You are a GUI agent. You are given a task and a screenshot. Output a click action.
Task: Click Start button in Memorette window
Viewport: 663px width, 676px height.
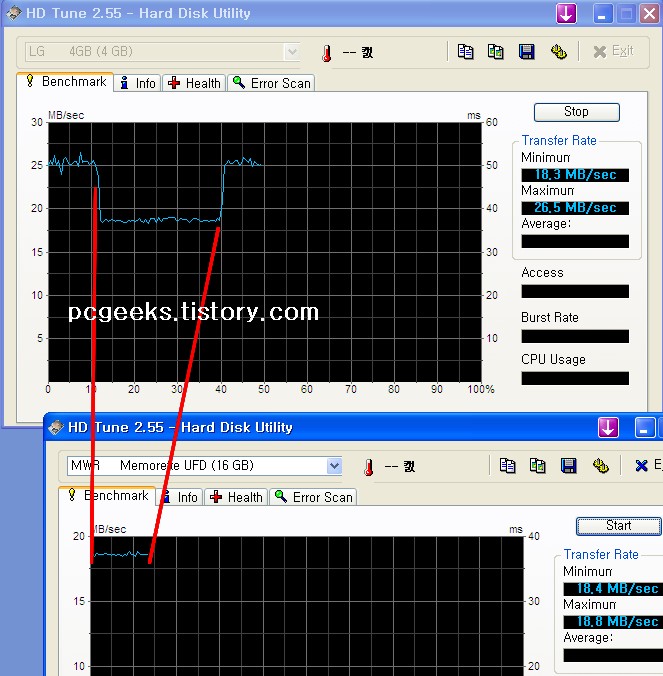coord(619,526)
